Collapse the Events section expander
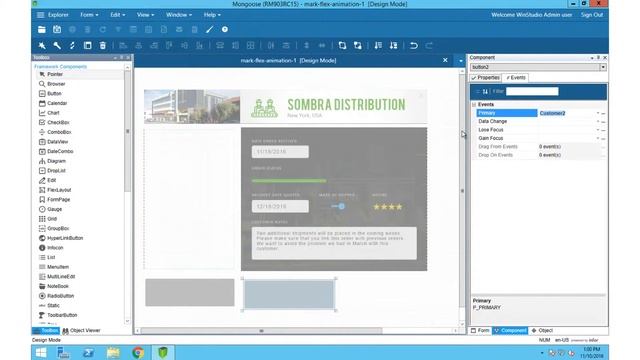The image size is (640, 360). pyautogui.click(x=474, y=104)
